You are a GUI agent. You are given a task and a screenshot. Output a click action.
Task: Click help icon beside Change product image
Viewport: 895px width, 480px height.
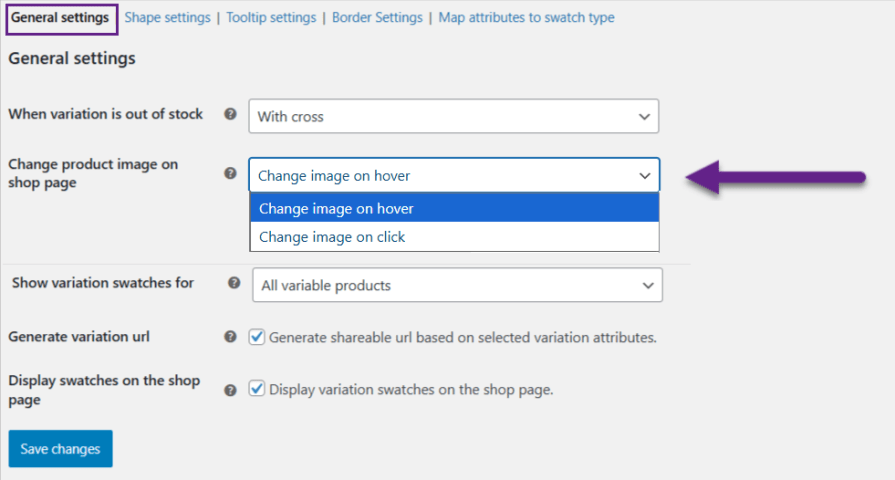(230, 173)
